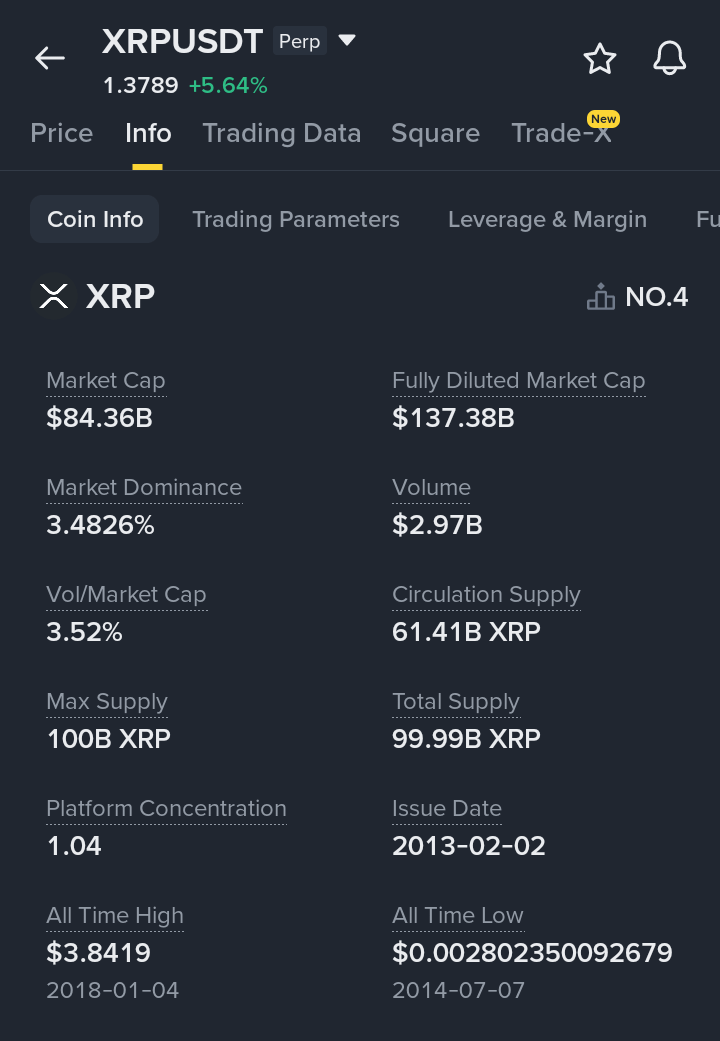Tap the back arrow icon
Viewport: 720px width, 1041px height.
50,58
